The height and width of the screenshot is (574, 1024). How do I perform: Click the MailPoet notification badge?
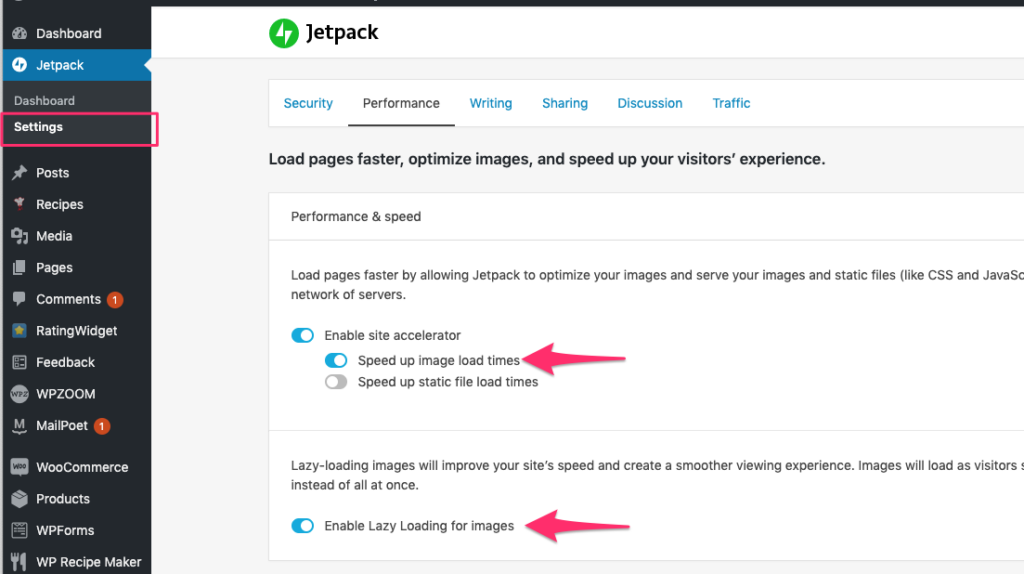point(102,426)
